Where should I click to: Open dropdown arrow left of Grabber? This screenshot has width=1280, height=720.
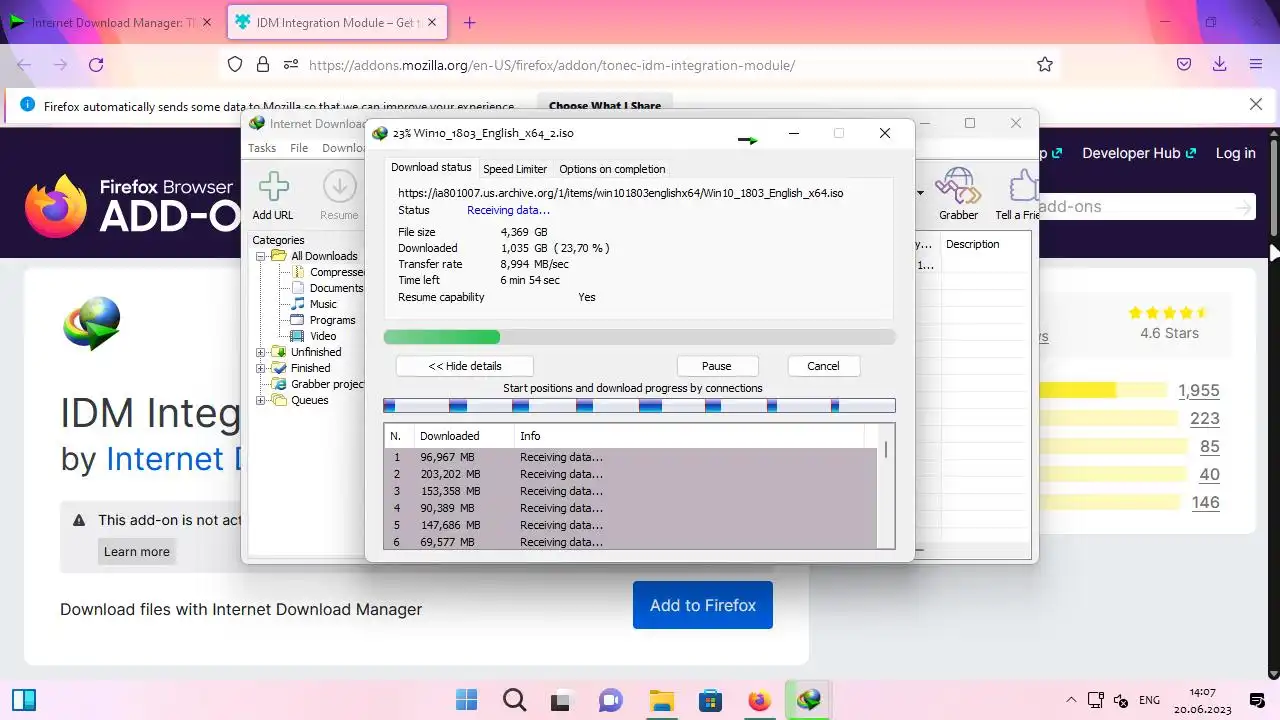(x=920, y=192)
